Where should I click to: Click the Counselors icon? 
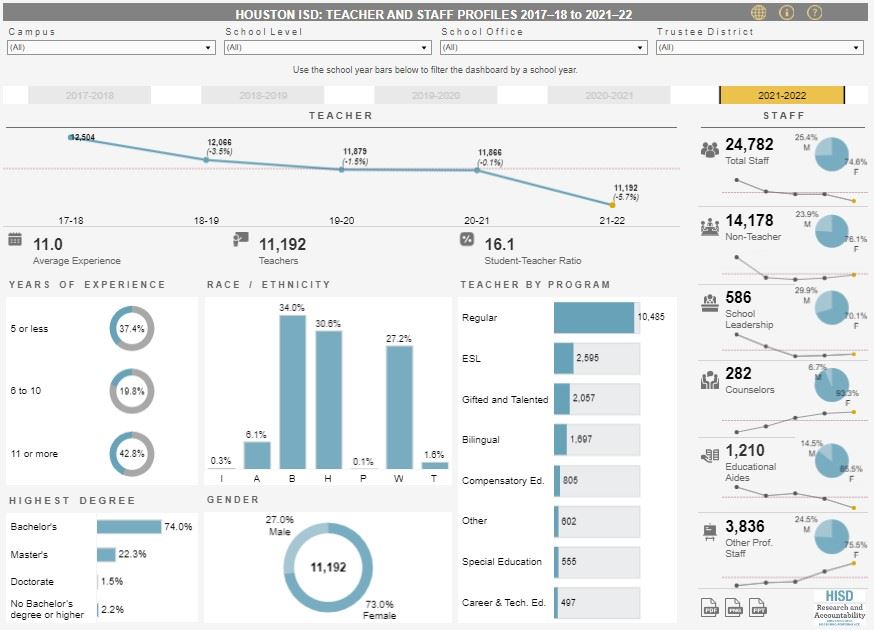click(x=710, y=380)
